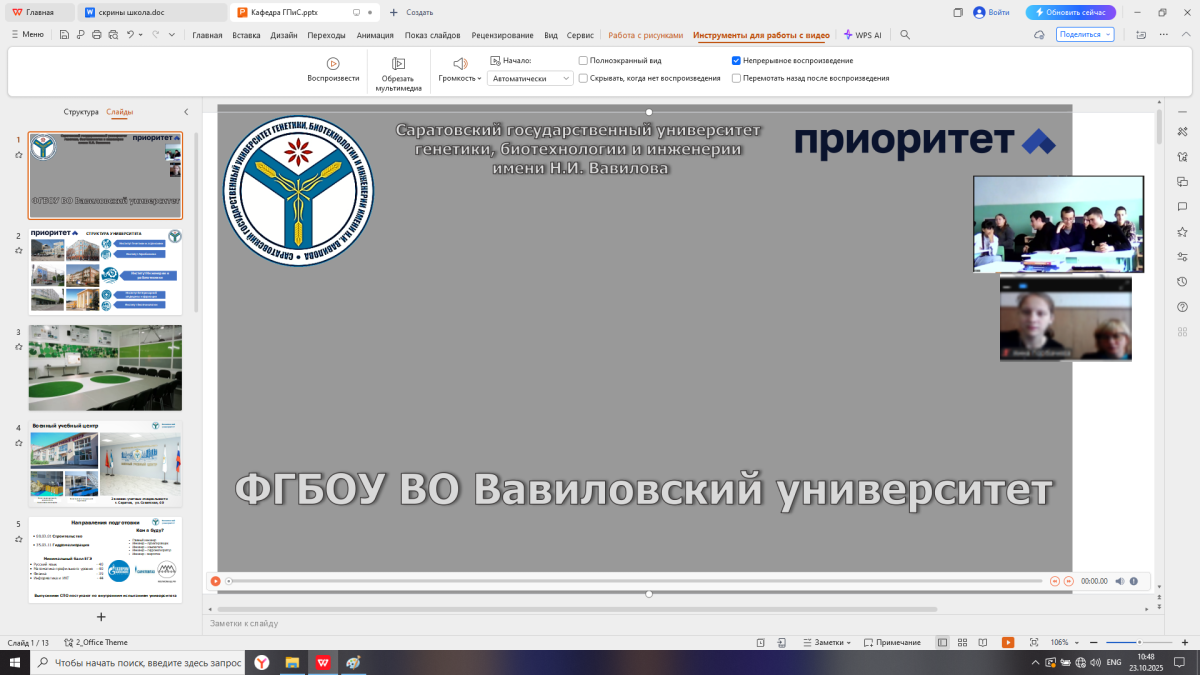Add new slide with plus icon
Viewport: 1200px width, 675px height.
tap(101, 617)
